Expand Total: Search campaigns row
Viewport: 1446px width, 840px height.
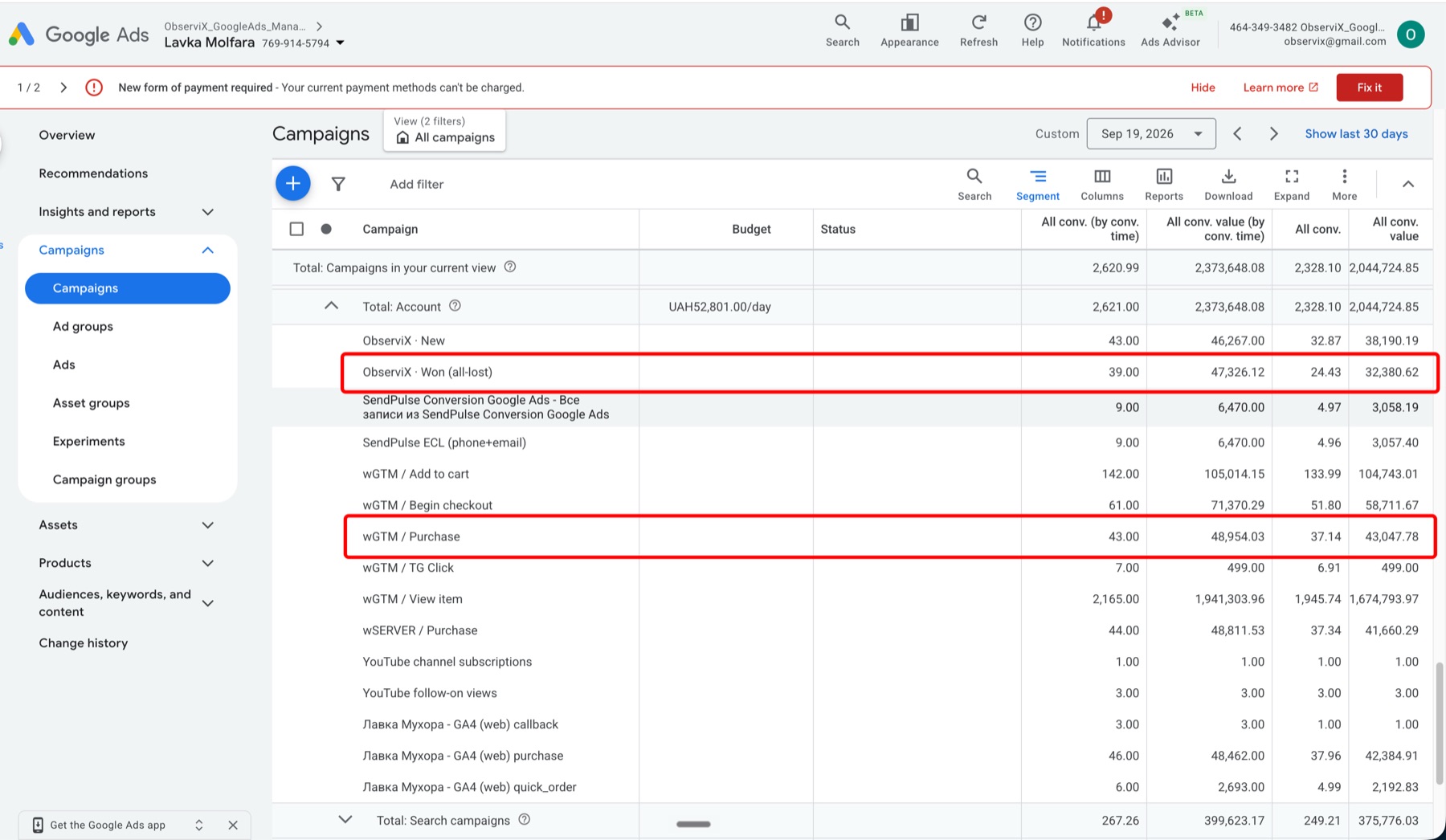pos(345,820)
